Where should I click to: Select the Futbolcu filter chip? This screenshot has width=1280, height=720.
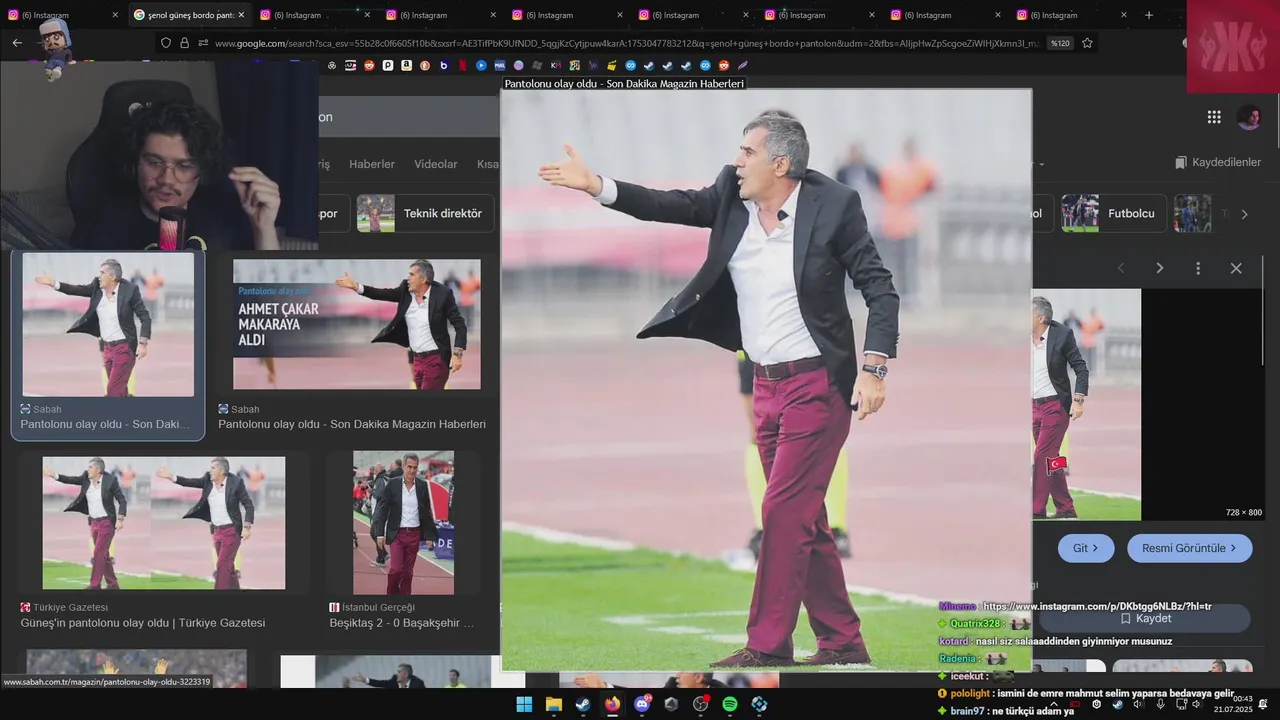tap(1112, 213)
